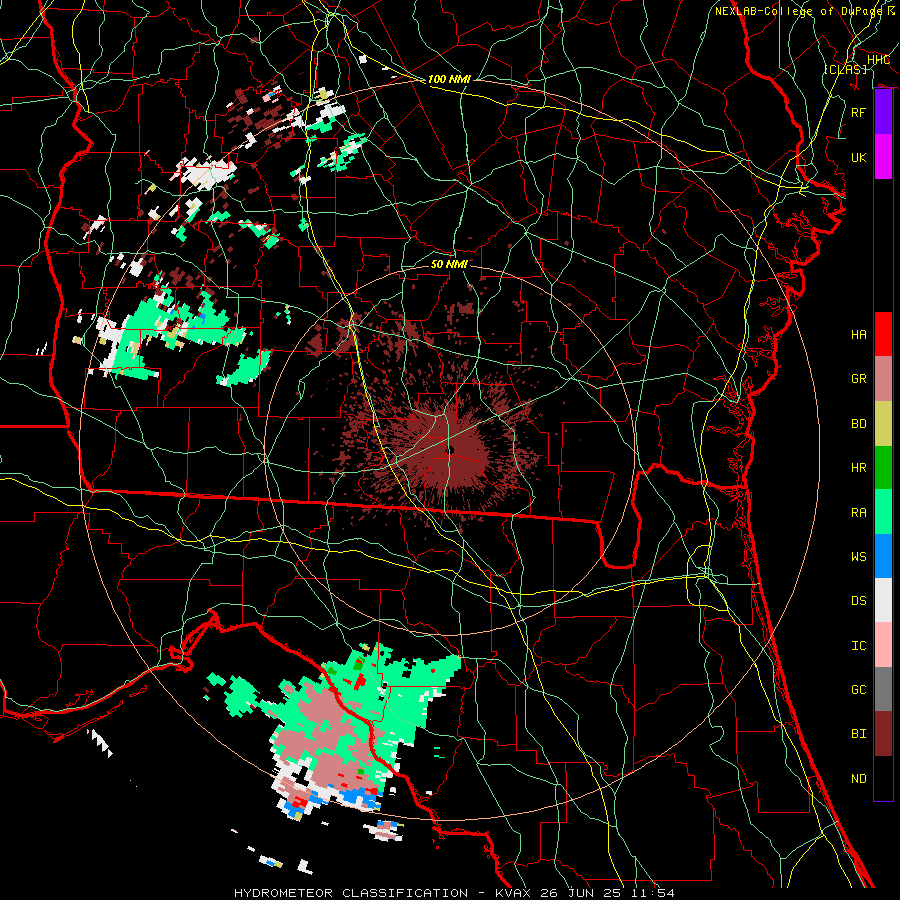Image resolution: width=900 pixels, height=900 pixels.
Task: Click the ND legend label
Action: (x=859, y=779)
